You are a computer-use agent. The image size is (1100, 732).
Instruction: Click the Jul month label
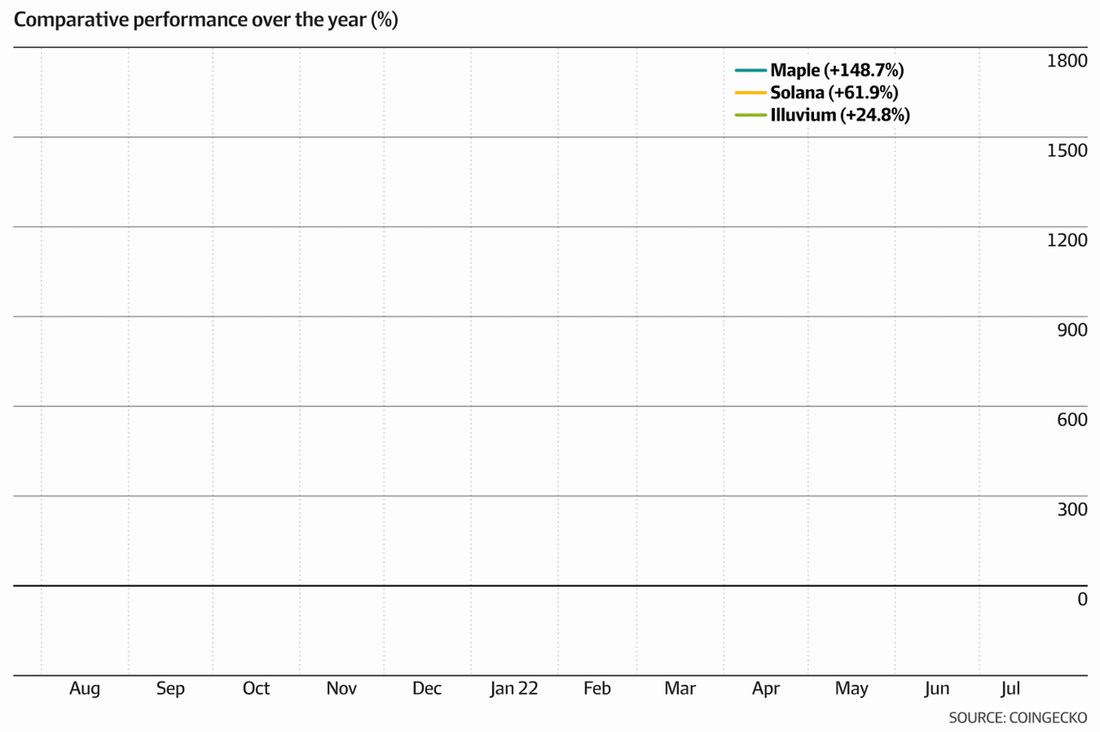[1010, 689]
